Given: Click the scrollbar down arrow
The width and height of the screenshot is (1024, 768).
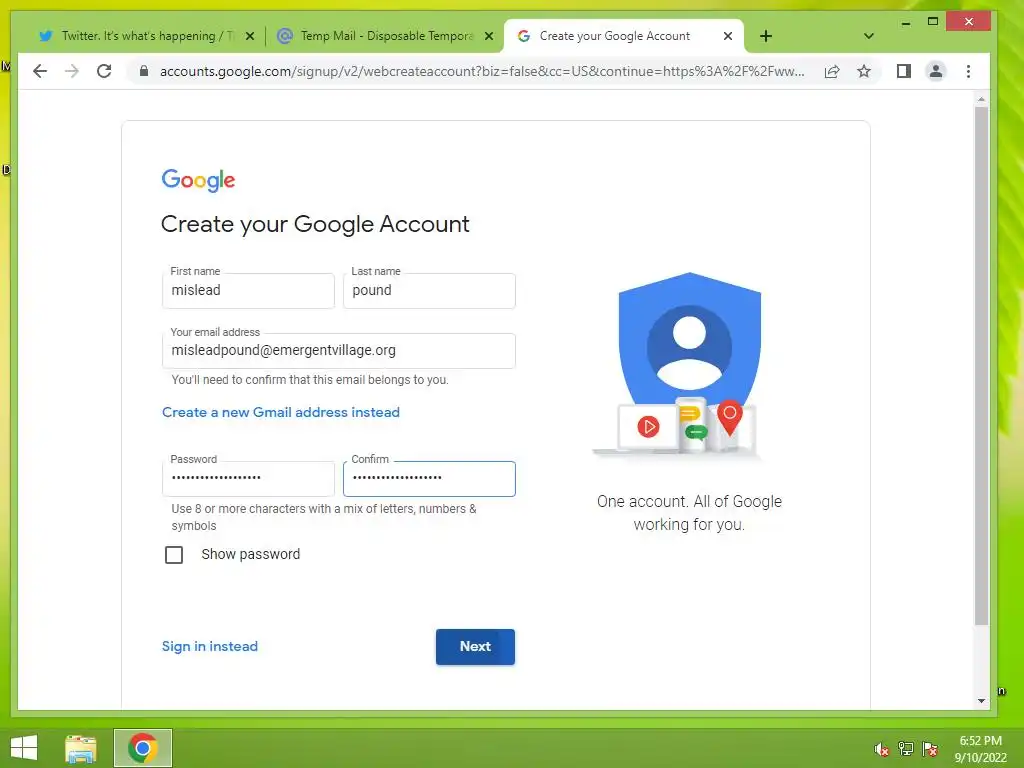Looking at the screenshot, I should [x=981, y=701].
